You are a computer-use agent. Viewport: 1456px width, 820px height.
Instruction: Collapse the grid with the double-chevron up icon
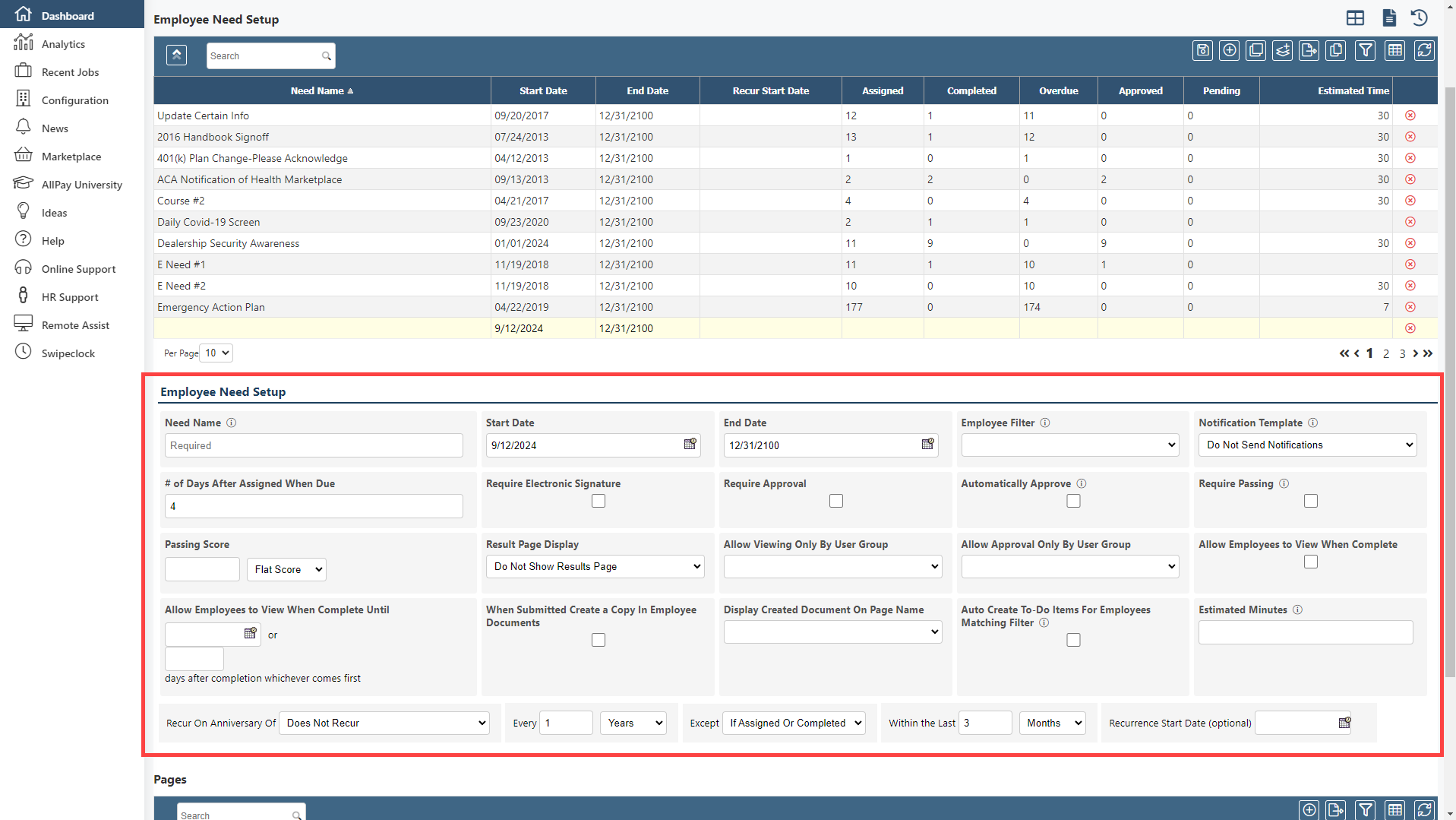(x=176, y=55)
